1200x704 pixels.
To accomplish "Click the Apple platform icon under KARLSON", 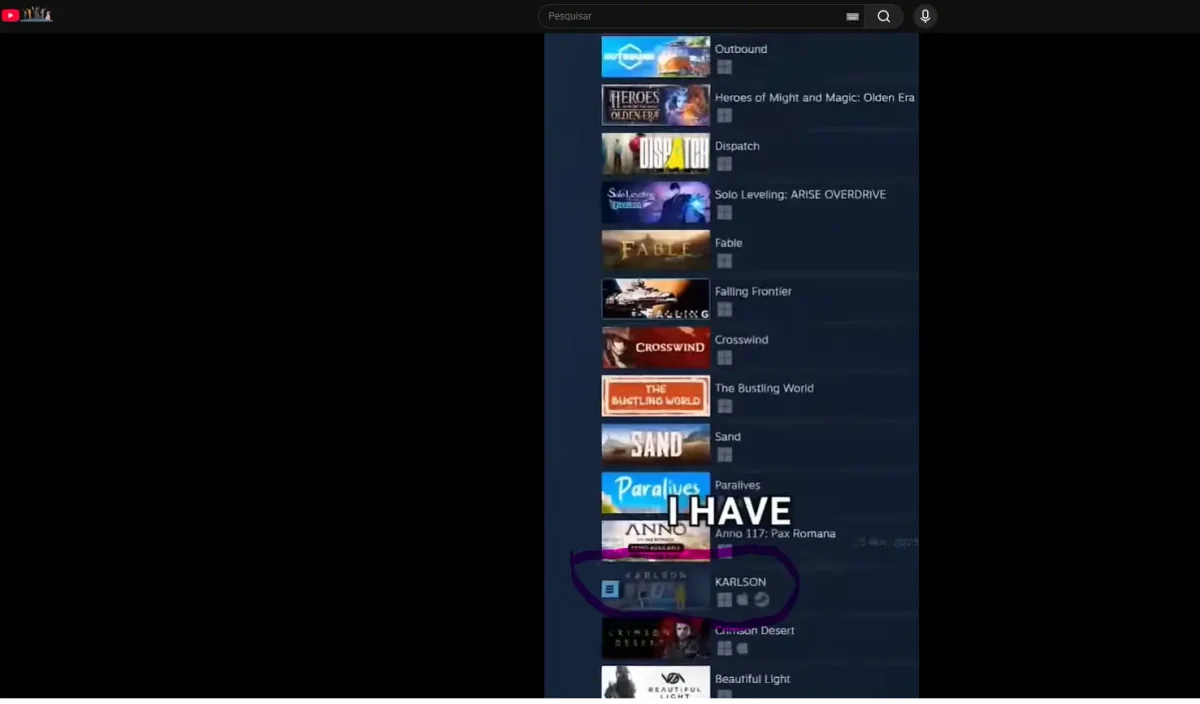I will click(x=742, y=598).
